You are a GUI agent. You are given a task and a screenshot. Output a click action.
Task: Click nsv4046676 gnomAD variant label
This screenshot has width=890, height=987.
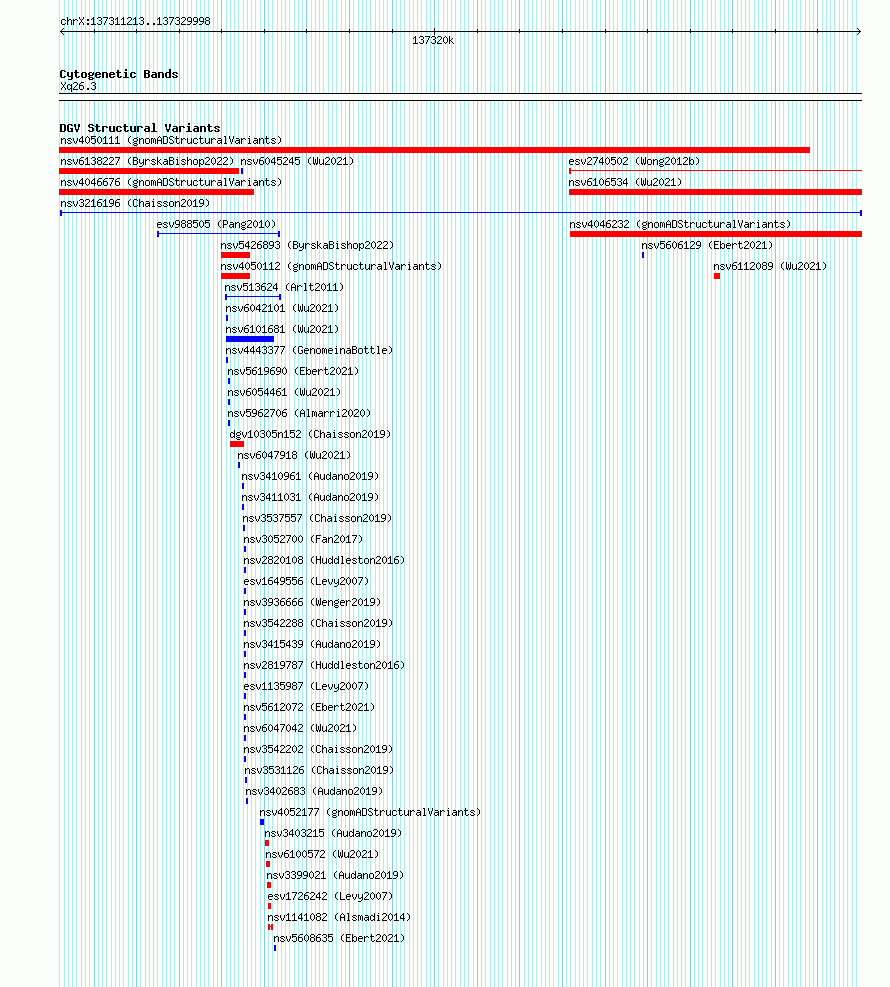pyautogui.click(x=171, y=183)
